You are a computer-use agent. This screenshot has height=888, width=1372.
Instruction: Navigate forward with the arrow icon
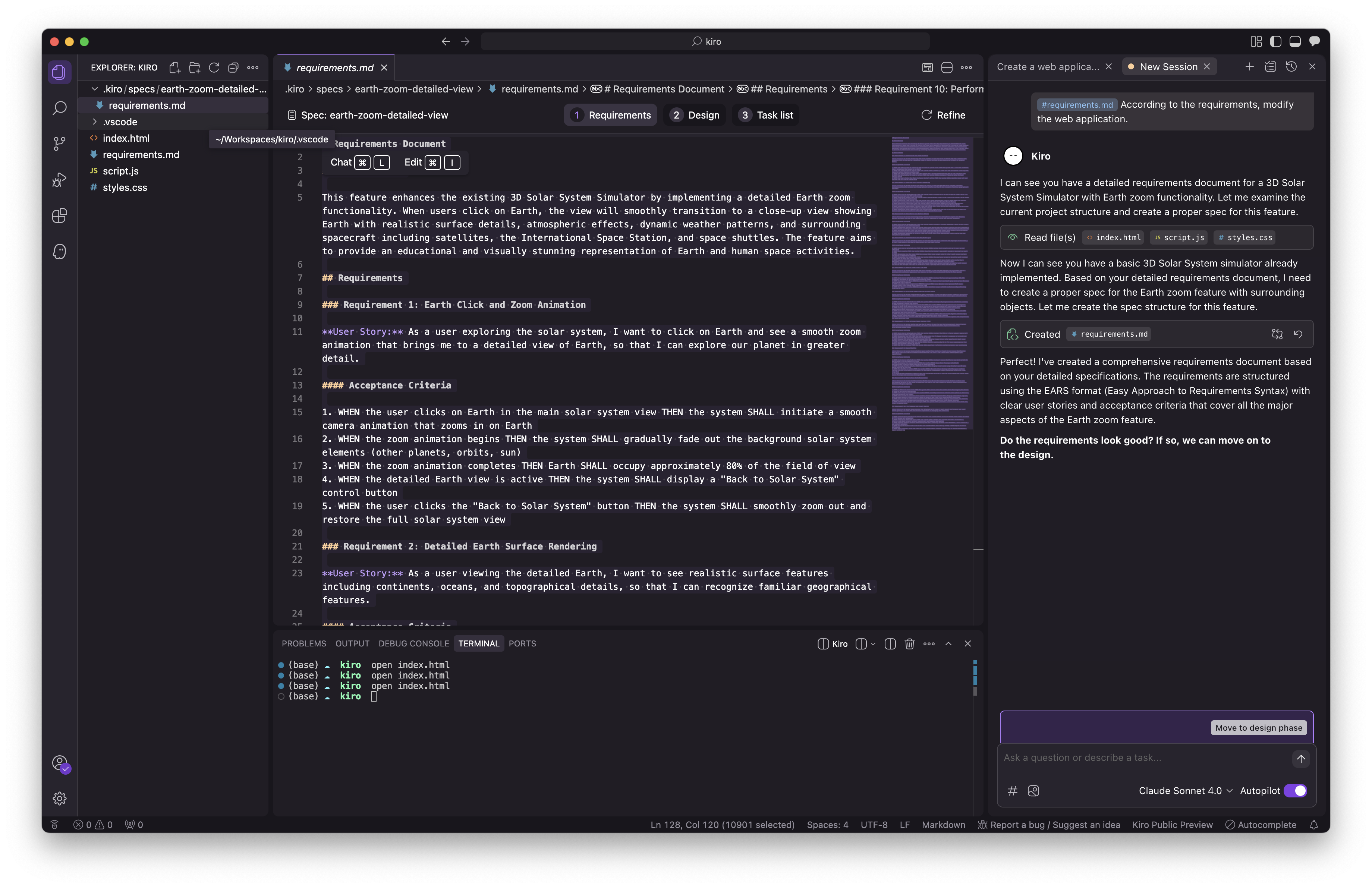coord(465,41)
